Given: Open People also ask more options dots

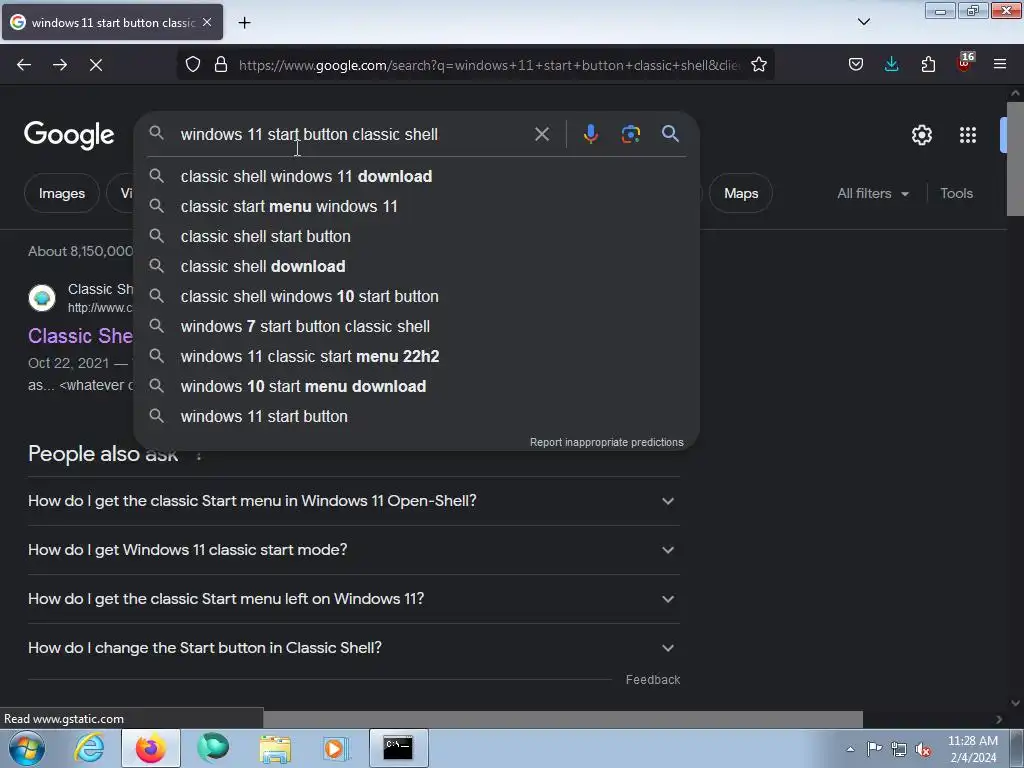Looking at the screenshot, I should click(199, 455).
